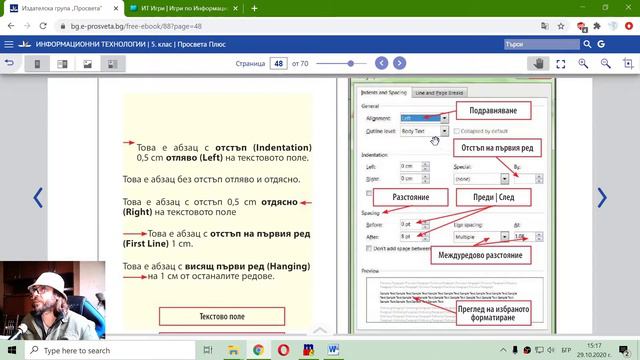
Task: Click the G icon in the header
Action: 601,44
